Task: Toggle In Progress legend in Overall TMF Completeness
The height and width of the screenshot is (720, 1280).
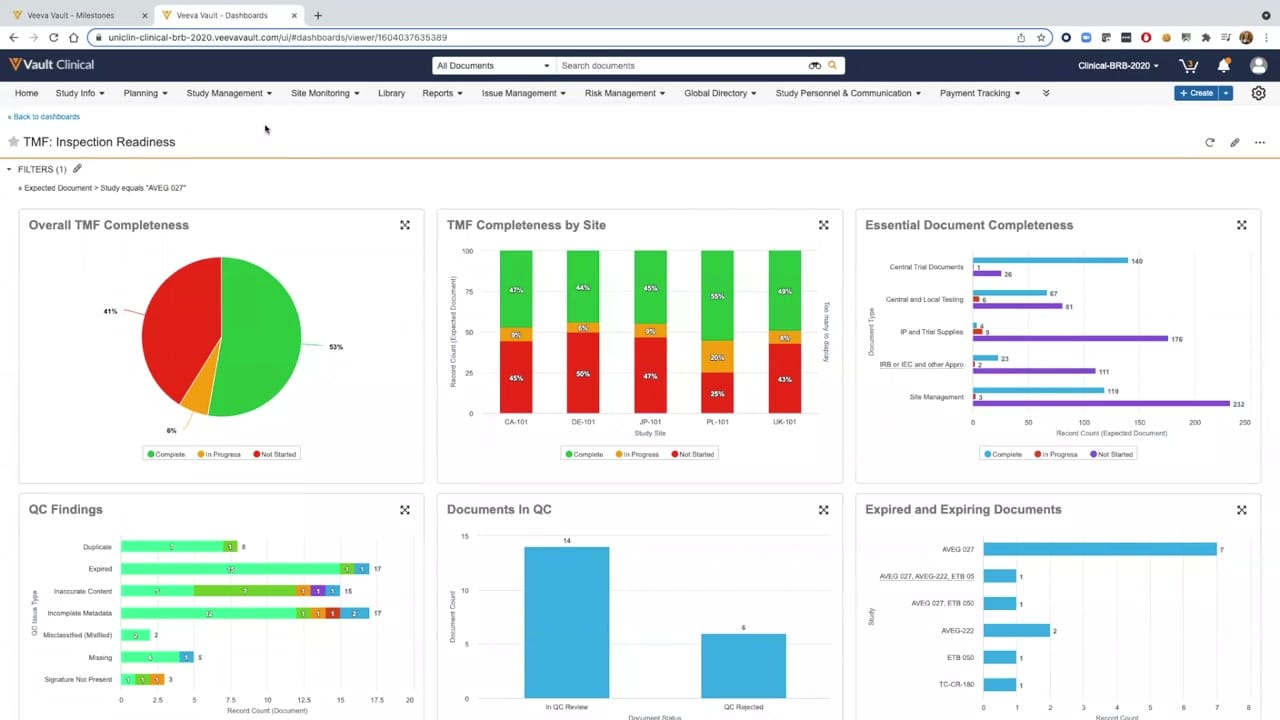Action: point(218,454)
